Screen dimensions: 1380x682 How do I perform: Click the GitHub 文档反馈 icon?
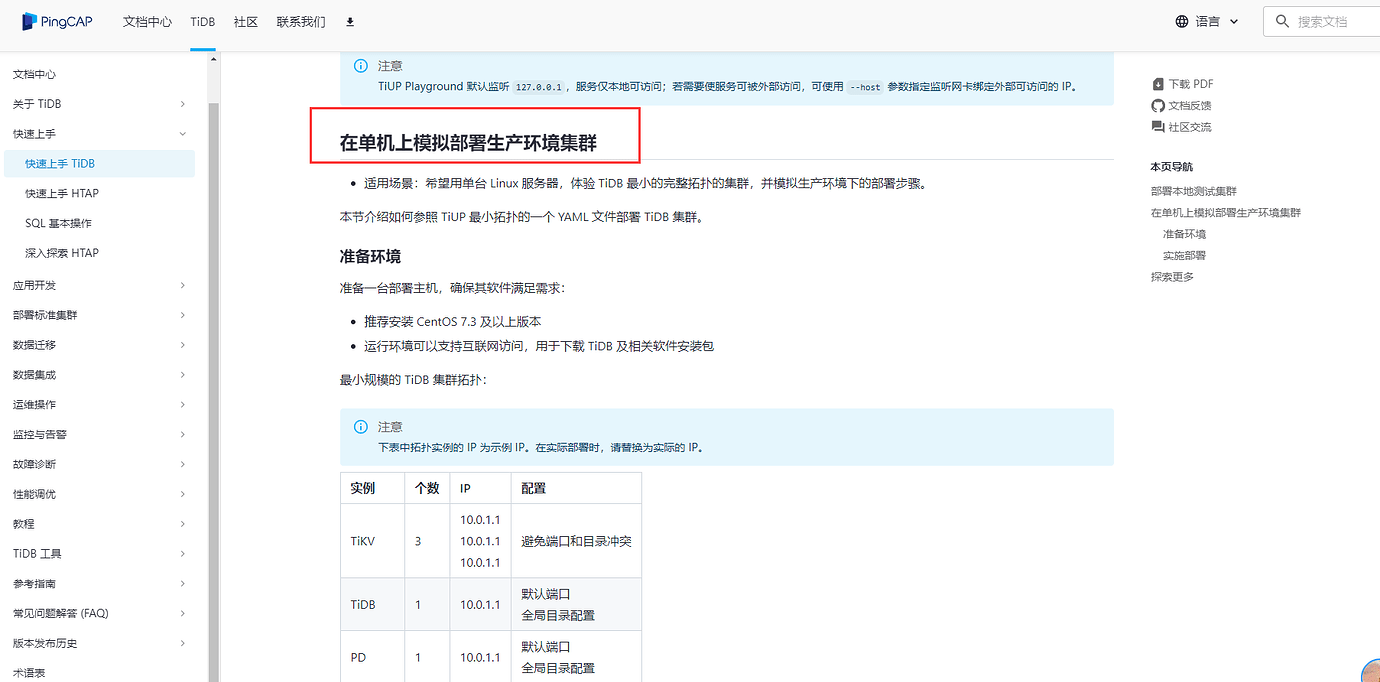[1158, 105]
